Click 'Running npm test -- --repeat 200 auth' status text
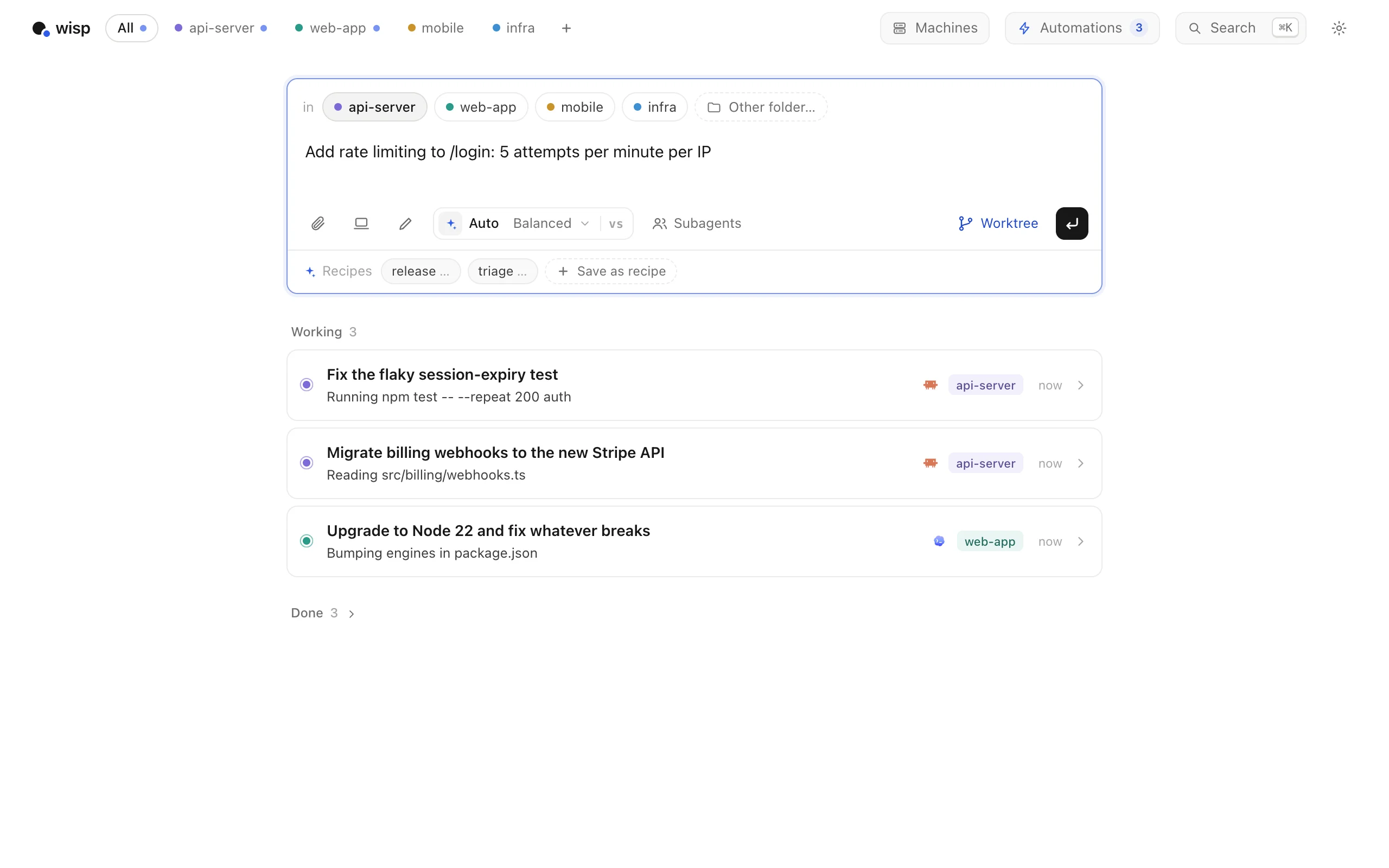 pos(449,397)
